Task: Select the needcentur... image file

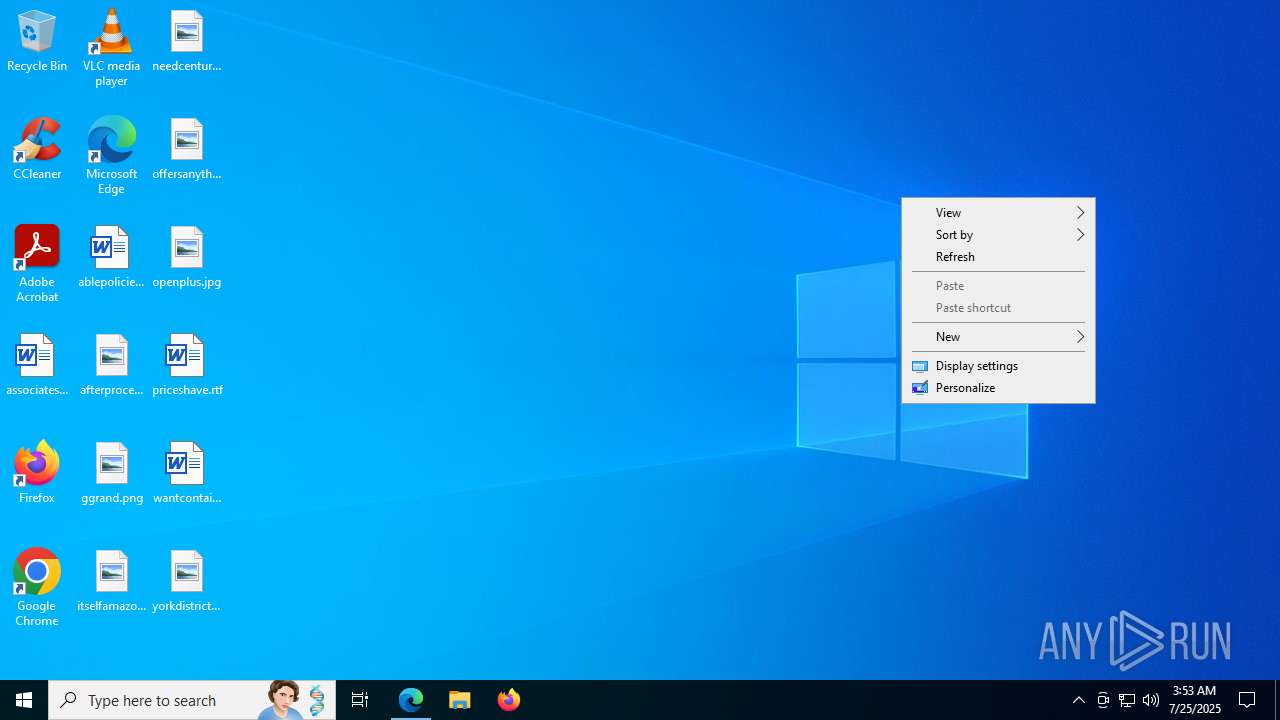Action: (x=187, y=42)
